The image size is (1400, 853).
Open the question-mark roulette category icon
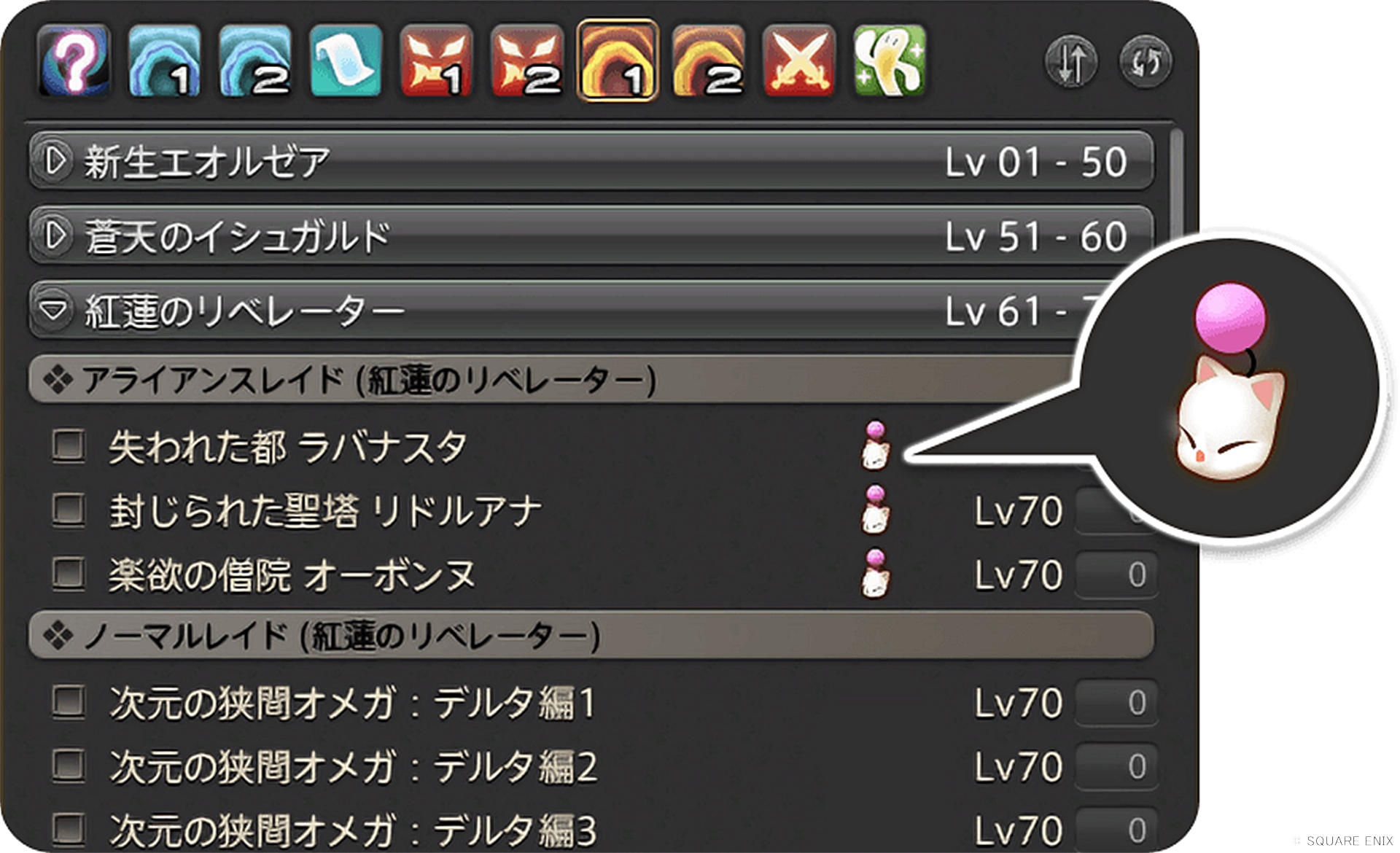click(74, 61)
